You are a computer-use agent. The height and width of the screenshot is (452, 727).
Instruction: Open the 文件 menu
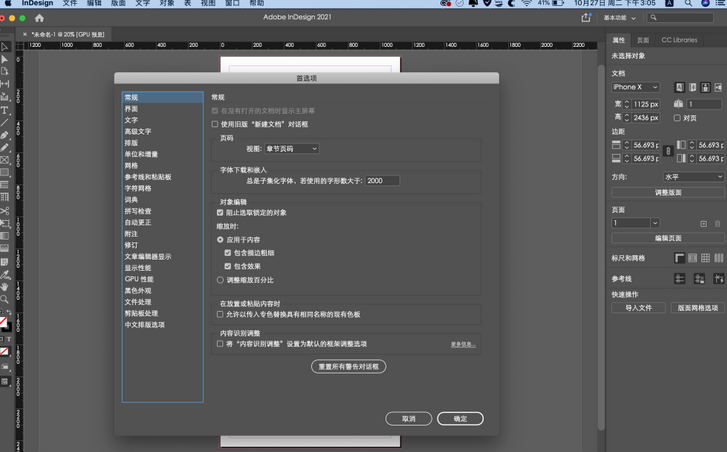70,3
